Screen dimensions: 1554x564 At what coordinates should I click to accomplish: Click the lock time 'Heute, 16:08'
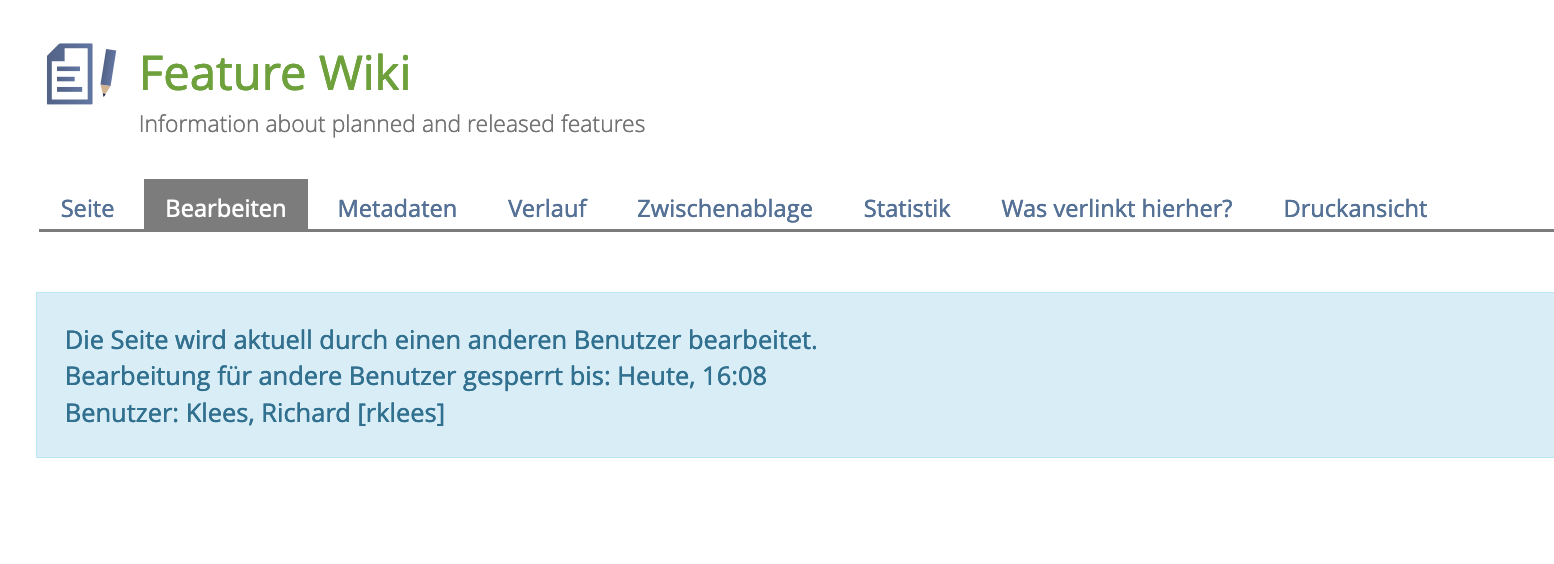(692, 377)
